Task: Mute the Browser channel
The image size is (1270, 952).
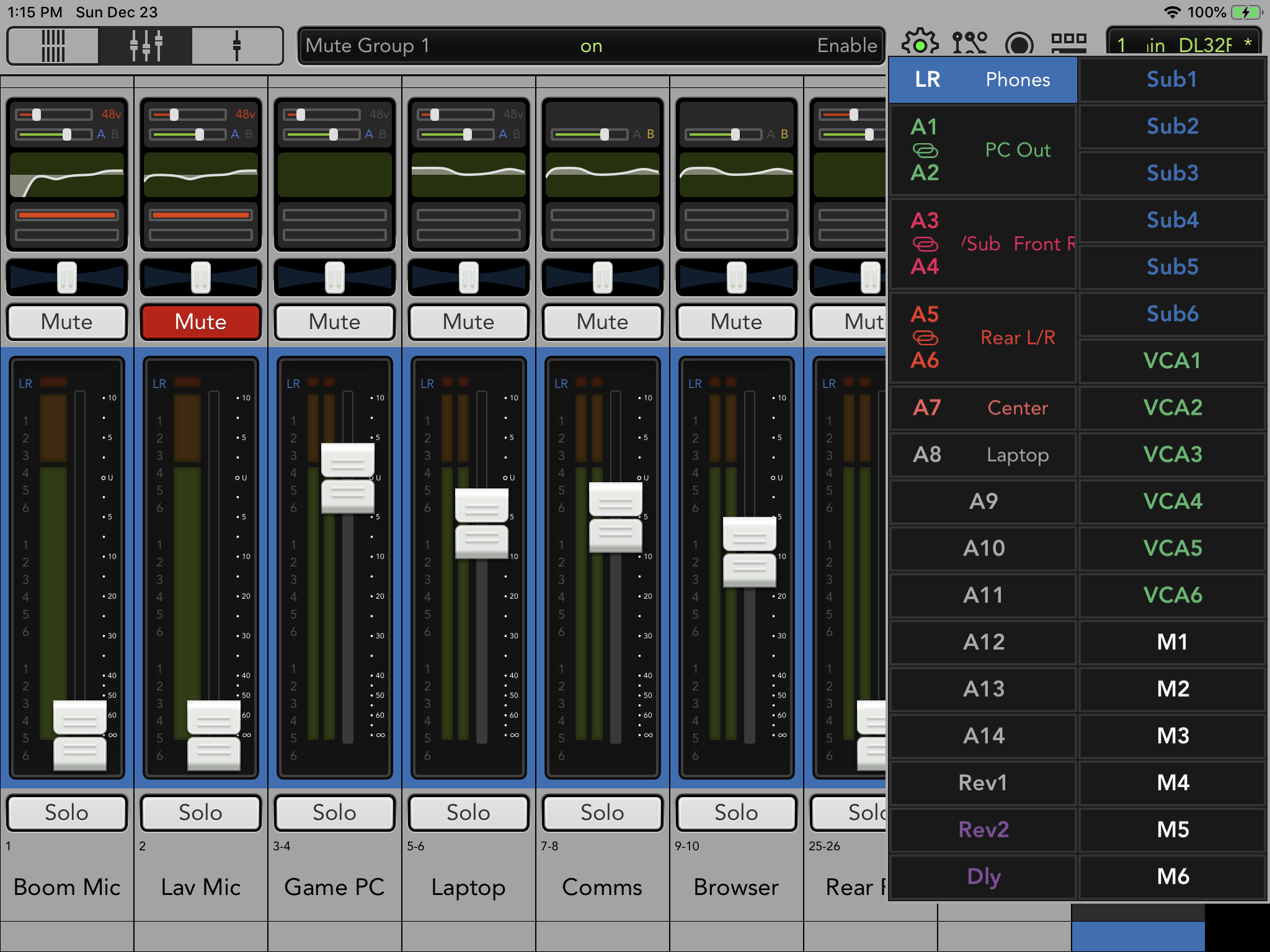Action: click(737, 322)
